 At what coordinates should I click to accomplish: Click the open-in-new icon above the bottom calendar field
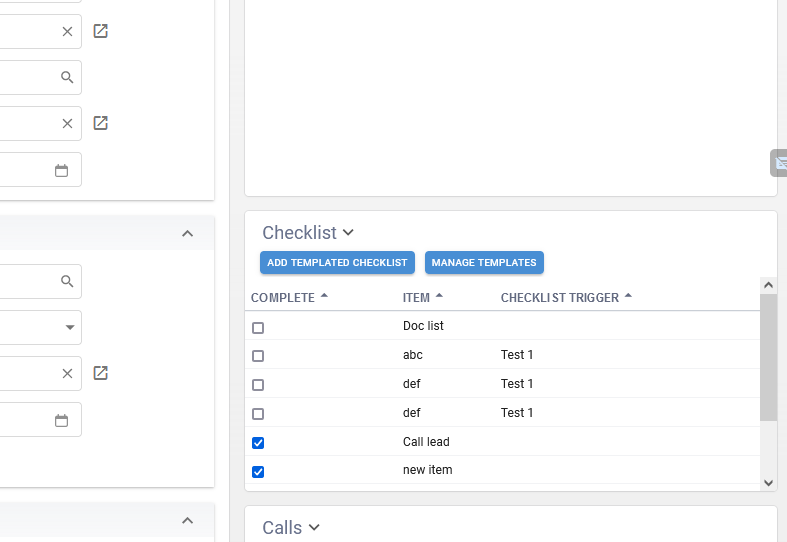[100, 373]
